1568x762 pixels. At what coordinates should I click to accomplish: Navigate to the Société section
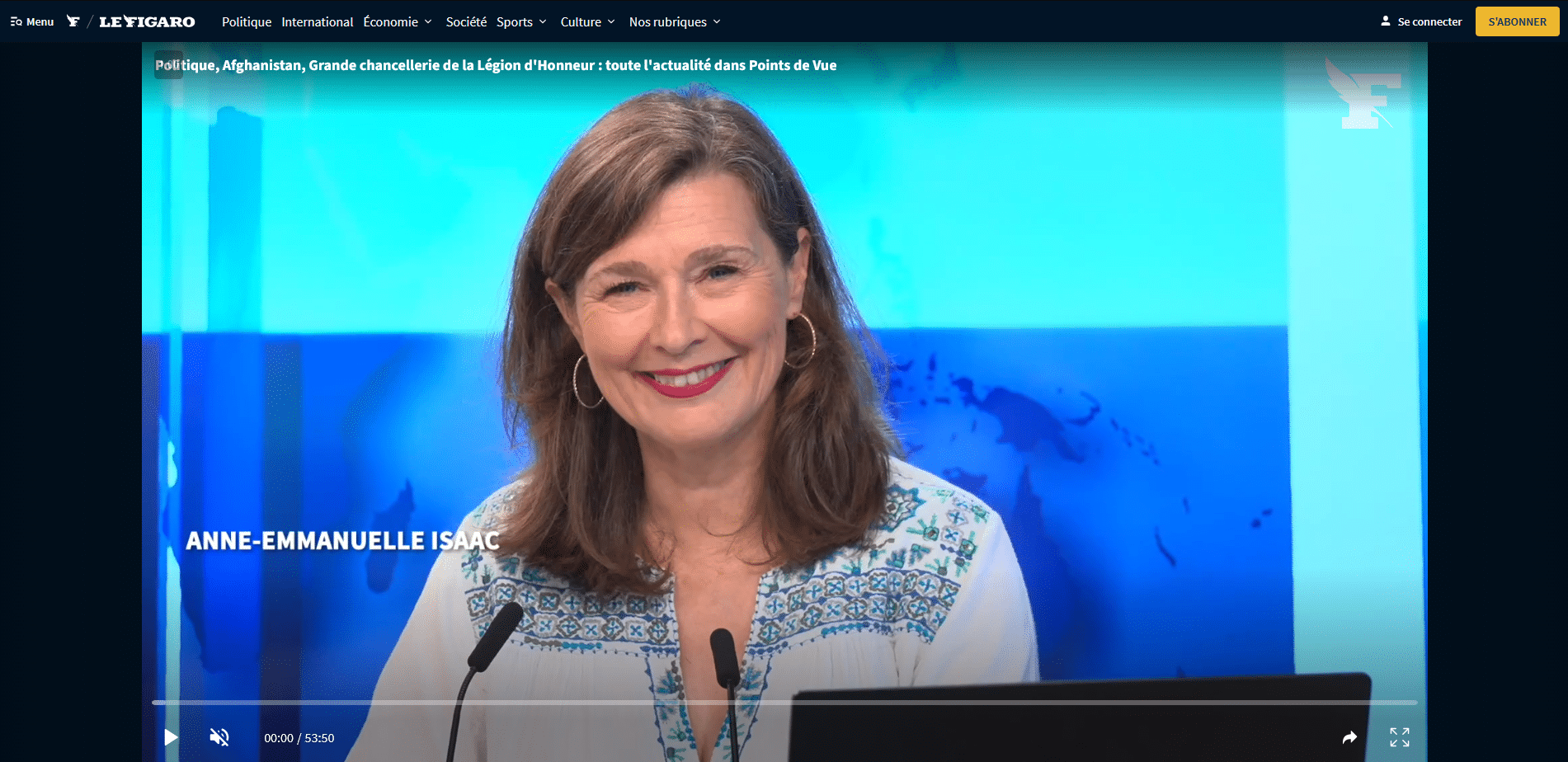[466, 21]
